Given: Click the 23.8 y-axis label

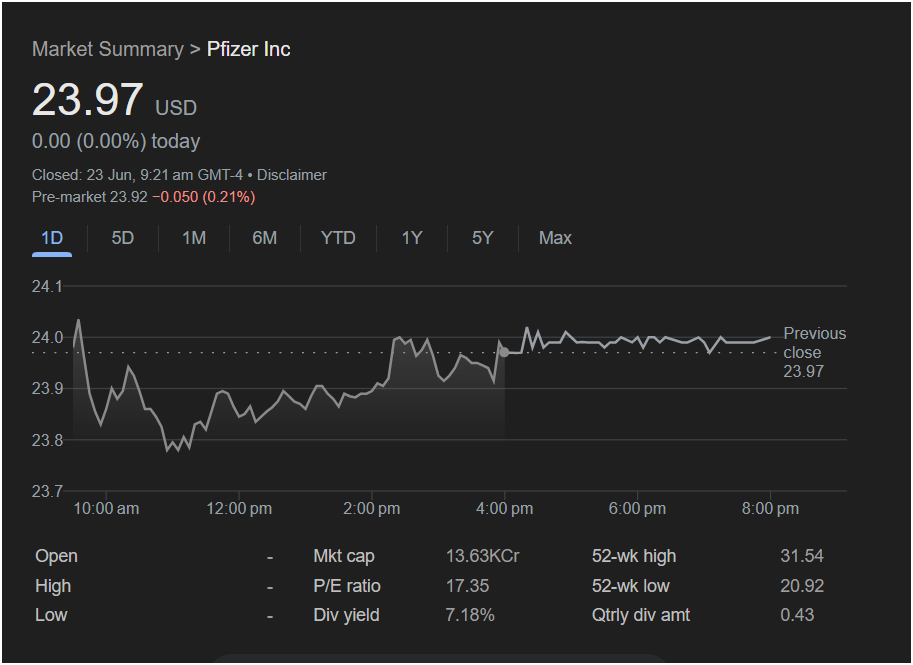Looking at the screenshot, I should coord(47,440).
